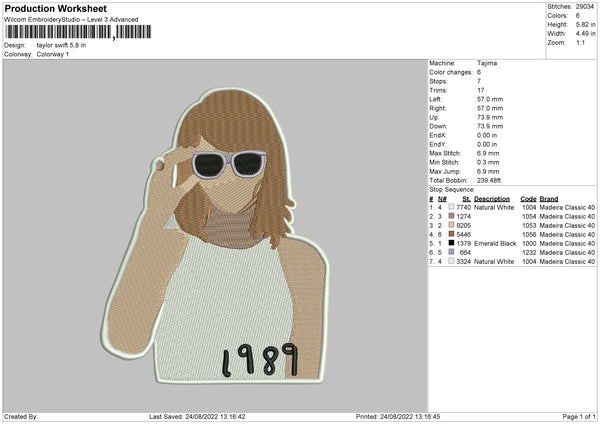
Task: Click thread code '1000' in stop 5 row
Action: [x=529, y=243]
